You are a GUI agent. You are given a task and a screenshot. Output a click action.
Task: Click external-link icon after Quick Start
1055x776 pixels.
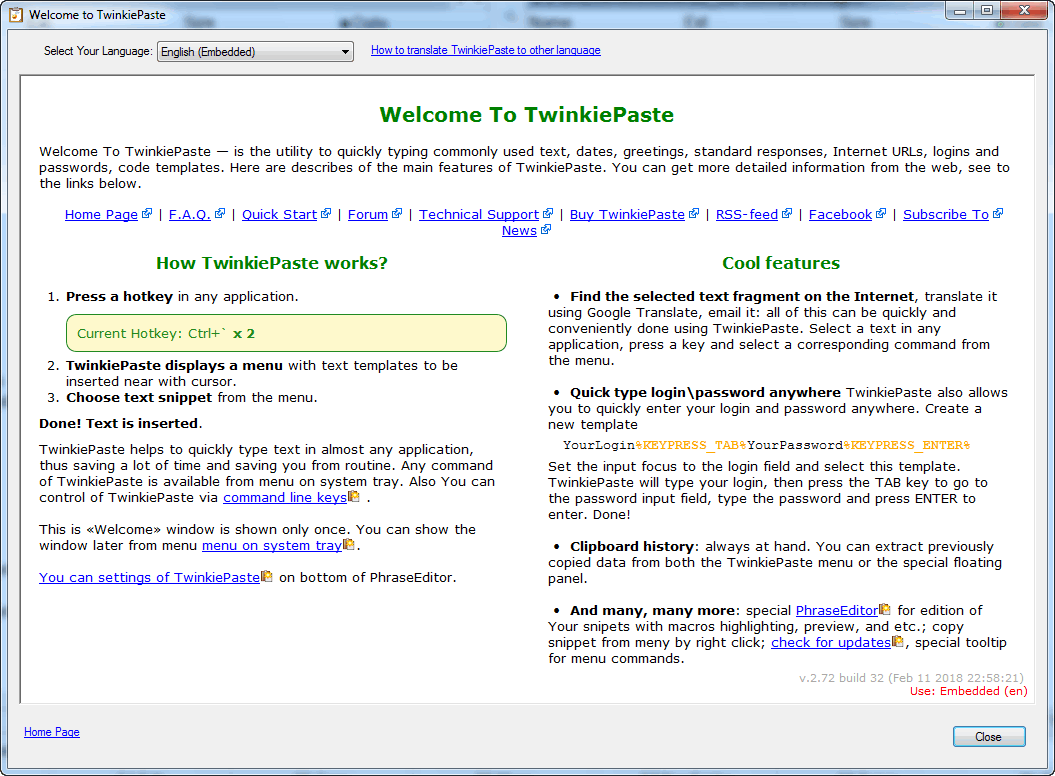click(326, 213)
